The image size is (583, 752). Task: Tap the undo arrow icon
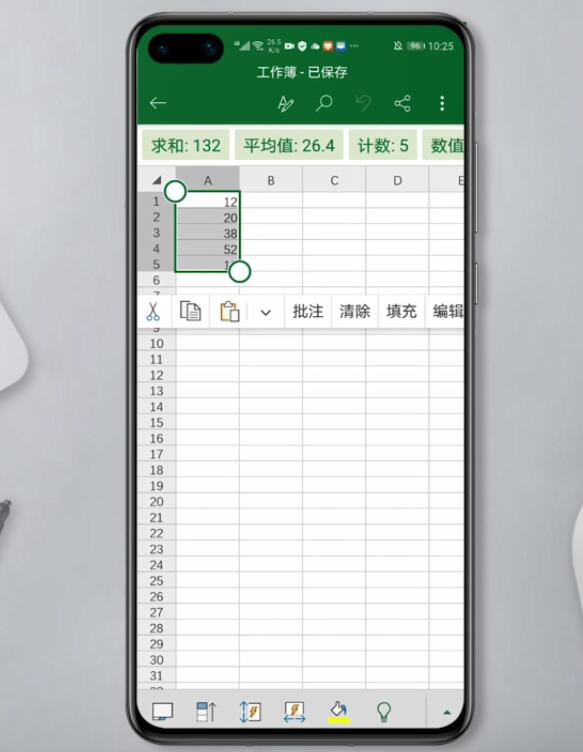363,103
